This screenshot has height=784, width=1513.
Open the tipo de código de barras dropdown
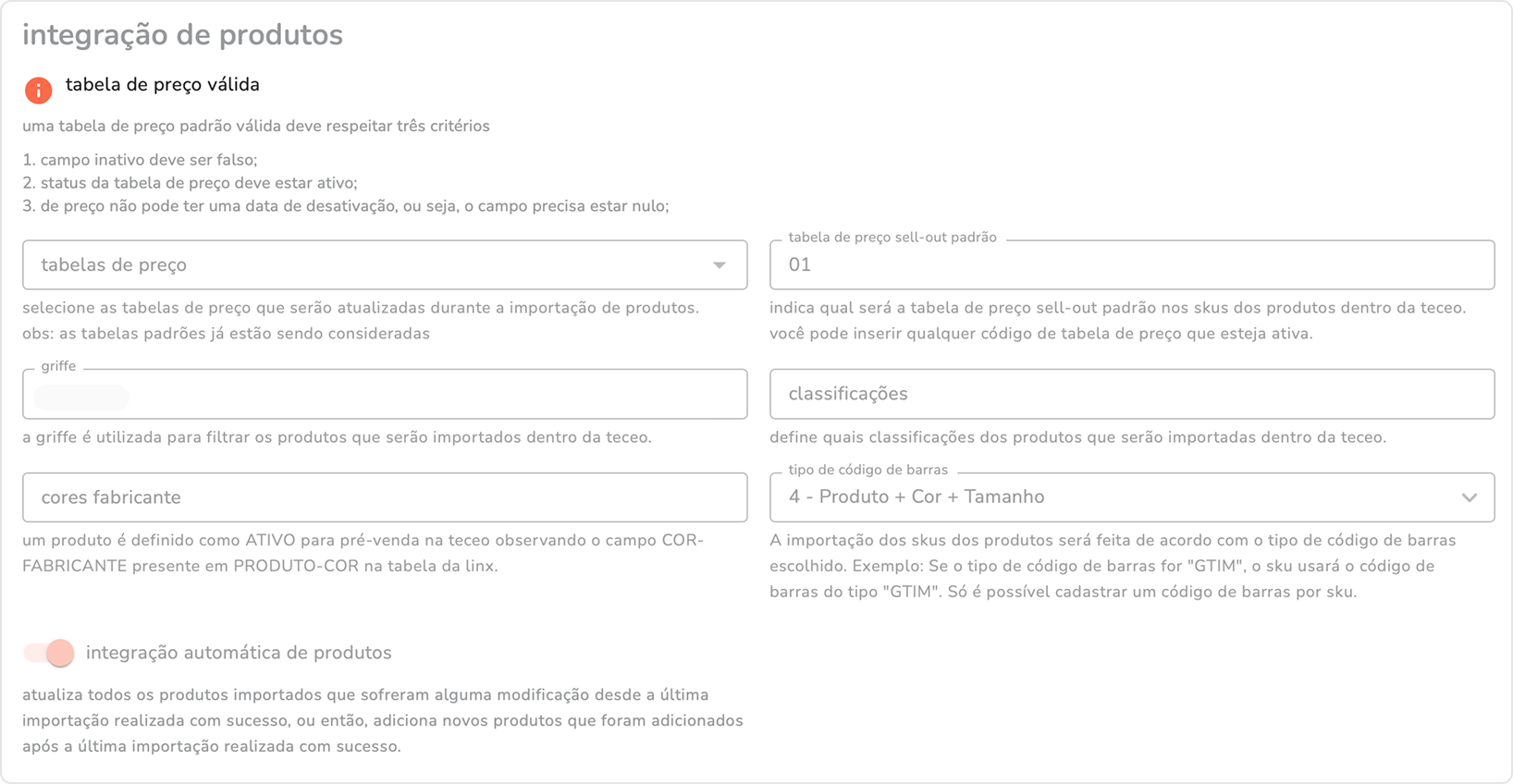(1110, 497)
